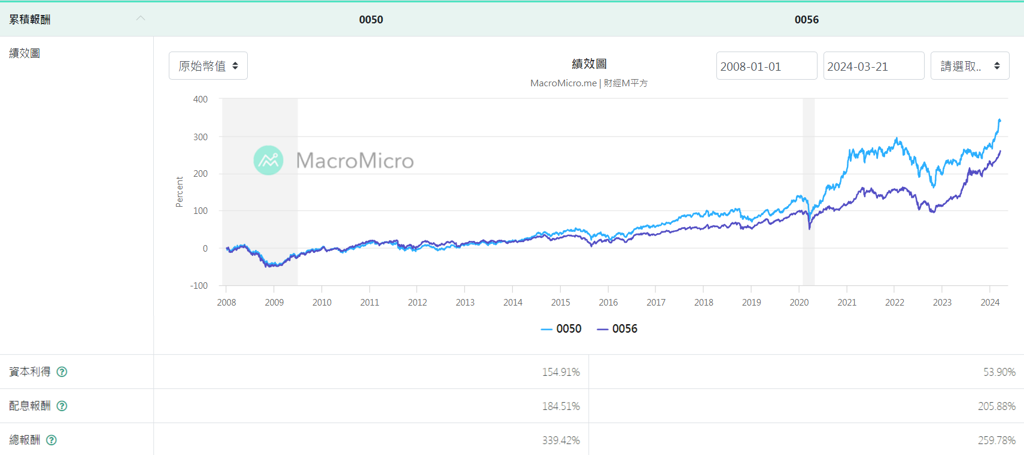
Task: Click the MacroMicro watermark logo icon
Action: pyautogui.click(x=269, y=160)
